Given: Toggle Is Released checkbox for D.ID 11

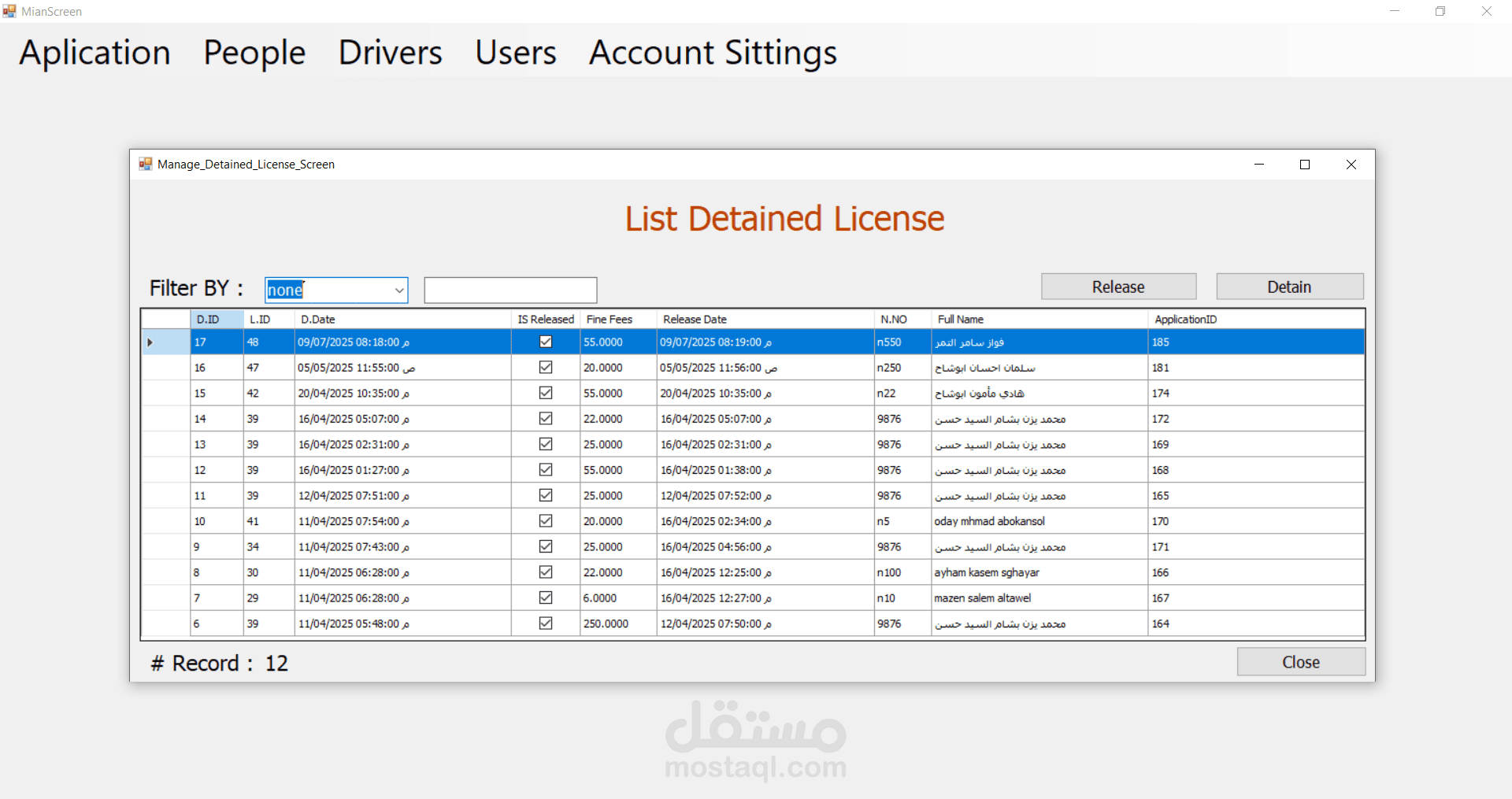Looking at the screenshot, I should (x=546, y=495).
